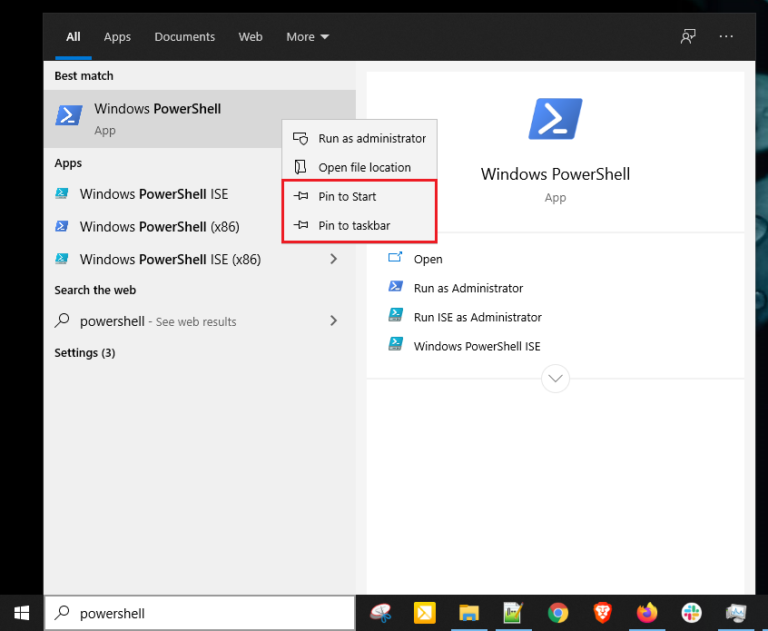The height and width of the screenshot is (631, 768).
Task: Open Google Chrome from the taskbar
Action: click(558, 613)
